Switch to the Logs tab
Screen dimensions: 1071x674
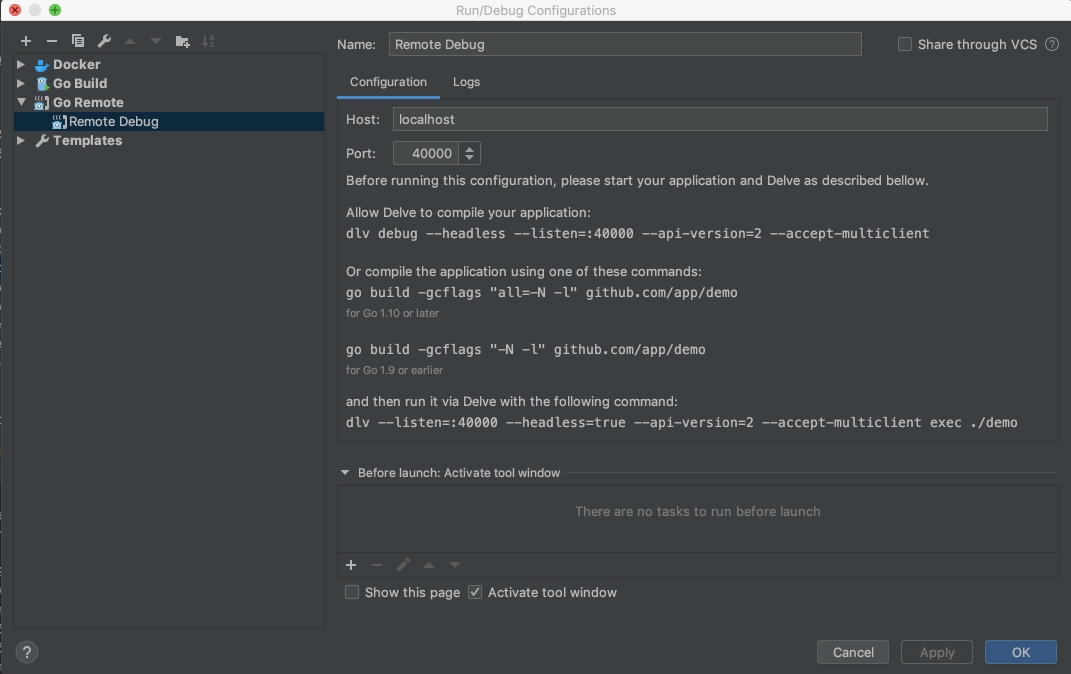click(x=466, y=82)
